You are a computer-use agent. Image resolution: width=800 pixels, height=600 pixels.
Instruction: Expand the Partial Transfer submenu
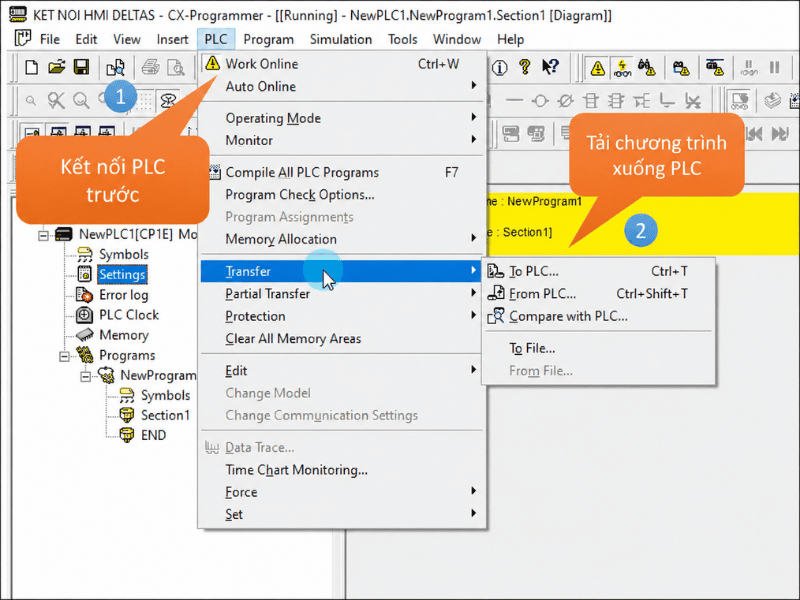coord(342,293)
